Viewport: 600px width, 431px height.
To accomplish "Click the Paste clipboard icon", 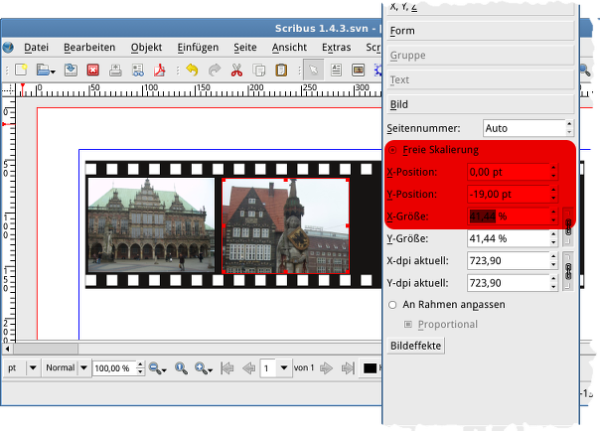I will (x=281, y=70).
